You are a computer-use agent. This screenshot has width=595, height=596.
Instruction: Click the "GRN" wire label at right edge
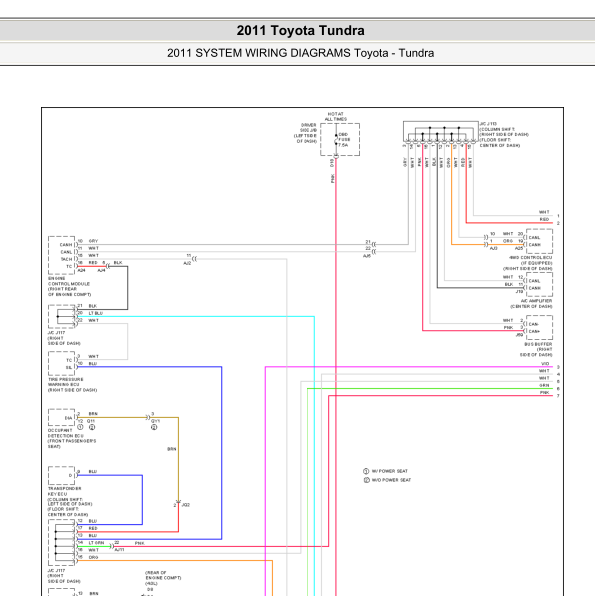tap(544, 385)
